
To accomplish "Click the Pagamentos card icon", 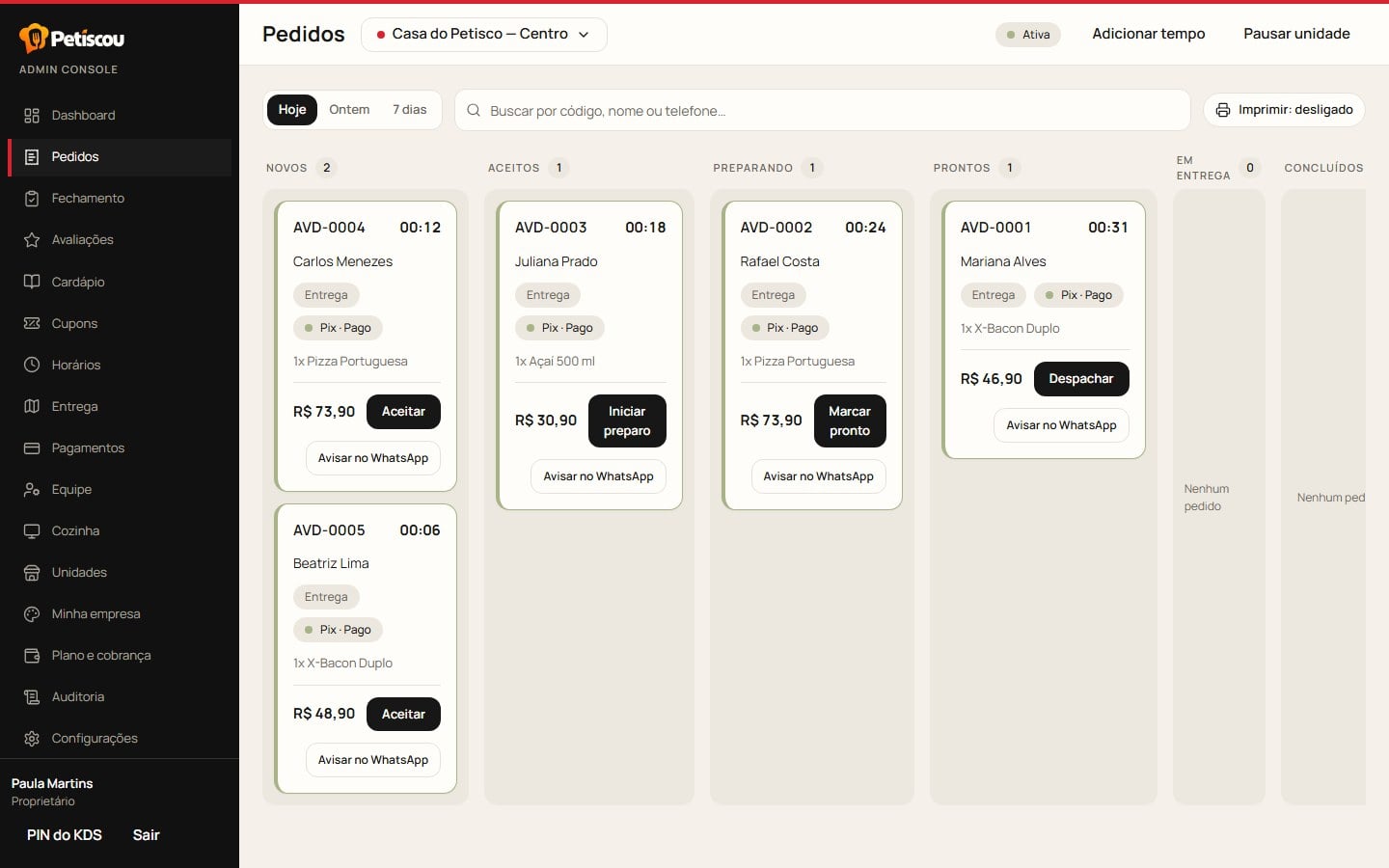I will coord(32,448).
